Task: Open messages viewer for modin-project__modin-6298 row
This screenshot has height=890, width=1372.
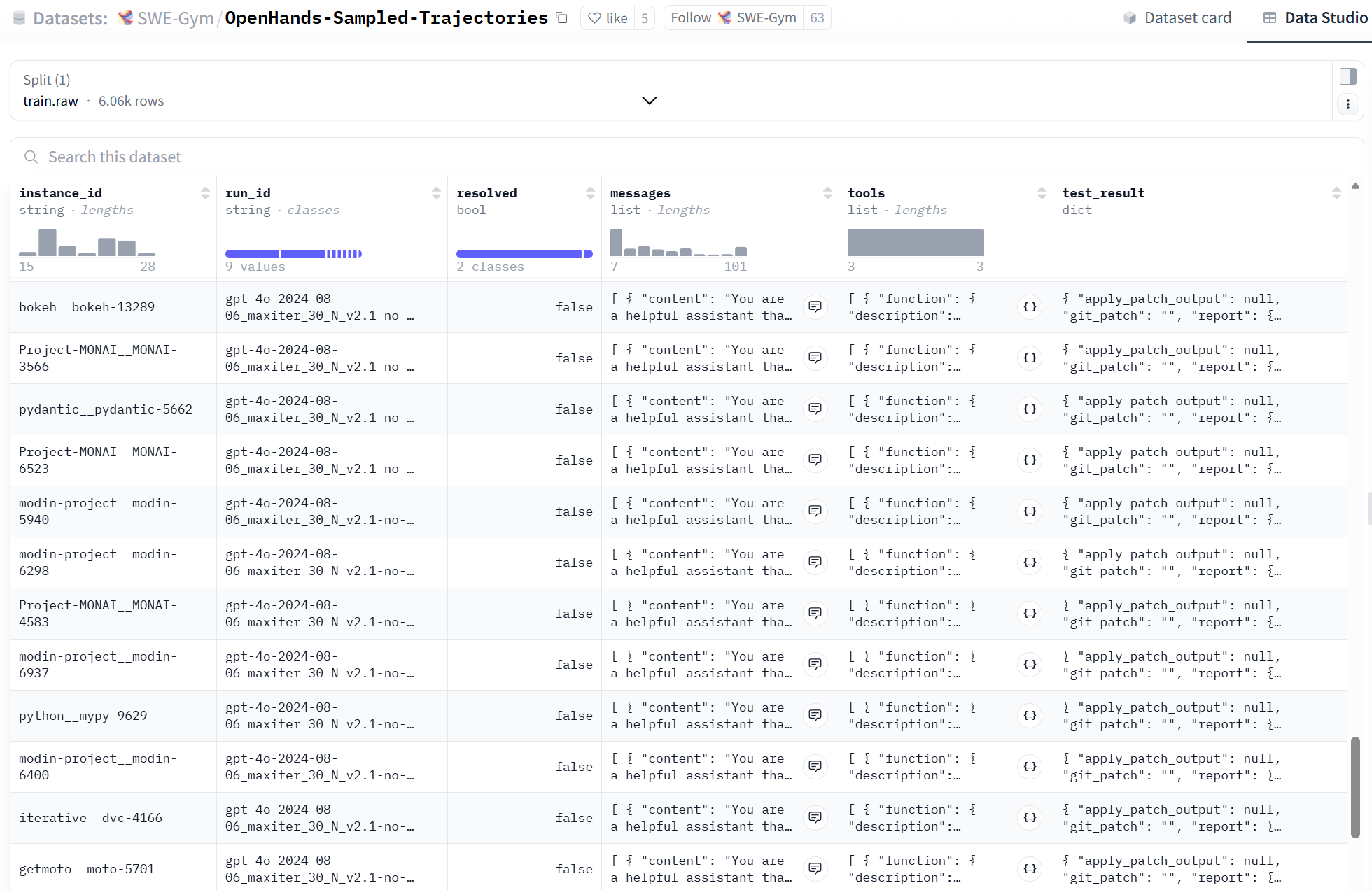Action: click(815, 562)
